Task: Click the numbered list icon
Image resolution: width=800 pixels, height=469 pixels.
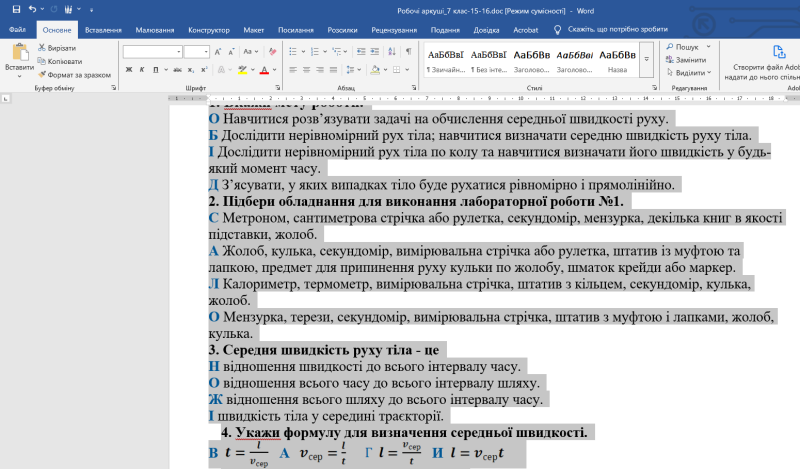Action: [315, 52]
